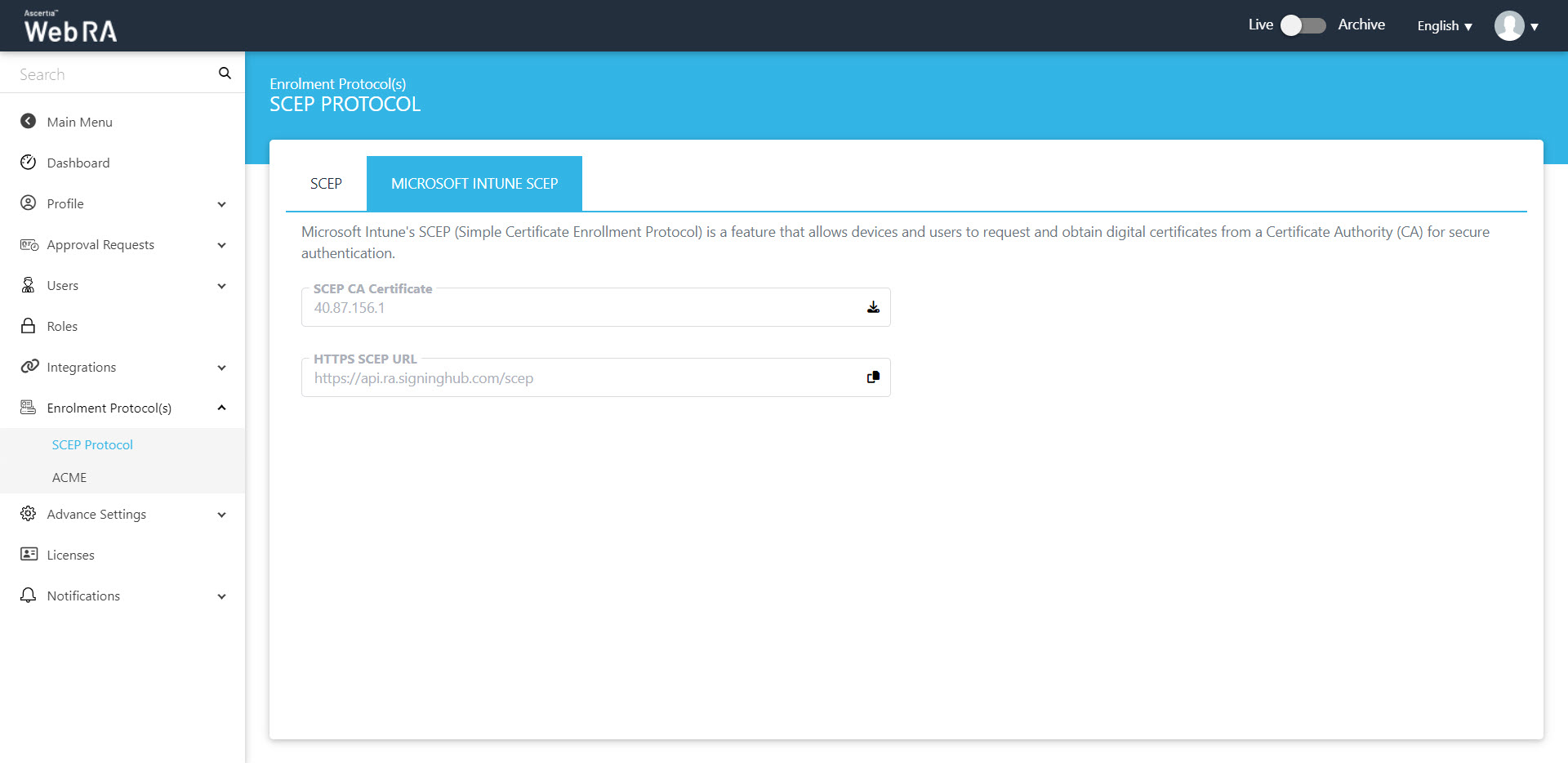The width and height of the screenshot is (1568, 763).
Task: Switch to the SCEP tab
Action: click(326, 184)
